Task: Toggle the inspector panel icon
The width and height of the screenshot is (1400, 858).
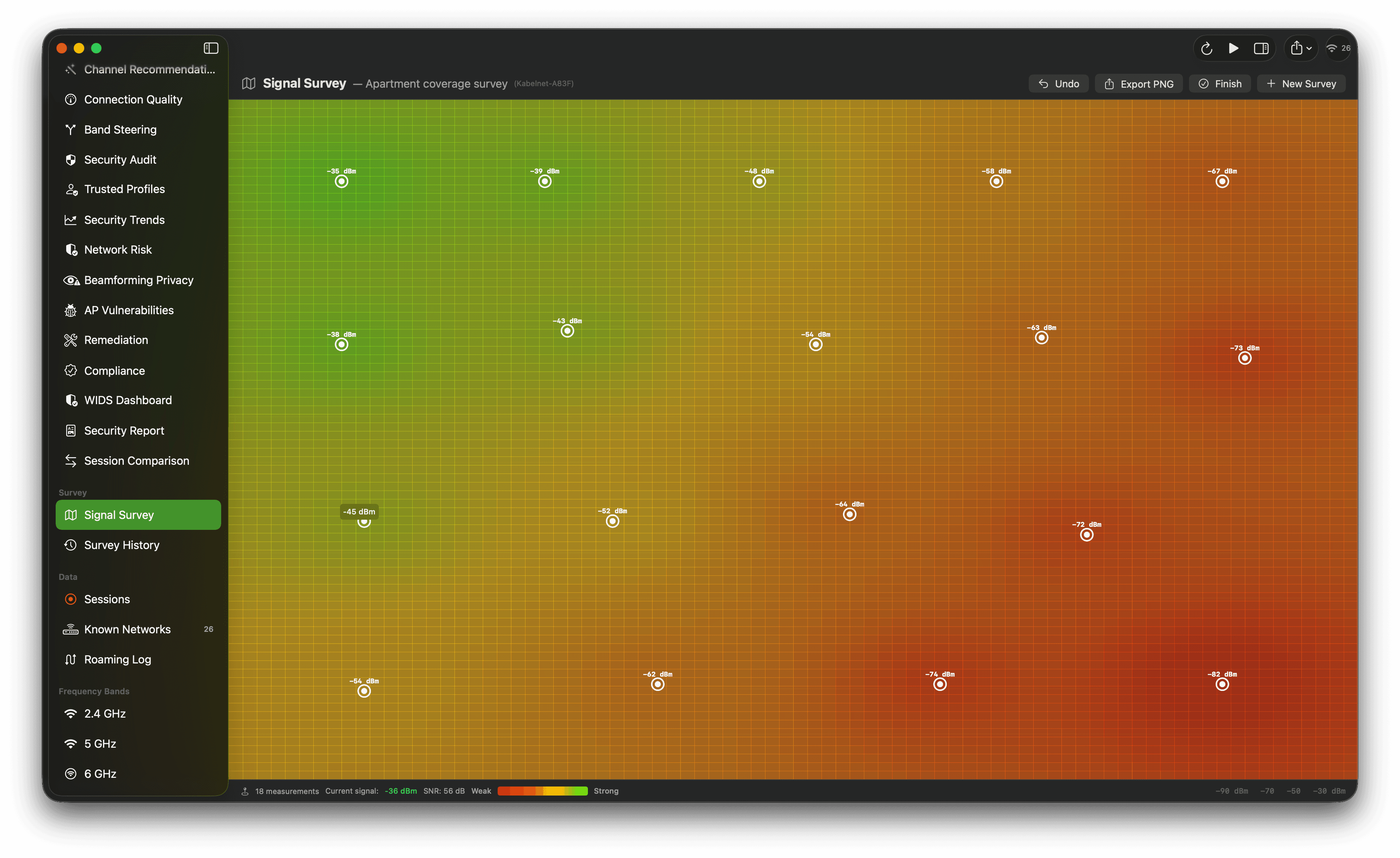Action: [1261, 49]
